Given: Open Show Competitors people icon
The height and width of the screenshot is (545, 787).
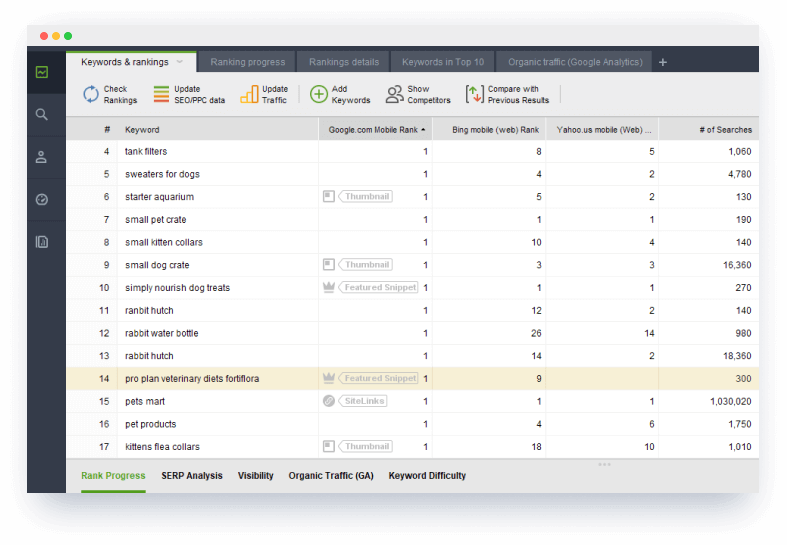Looking at the screenshot, I should click(395, 94).
